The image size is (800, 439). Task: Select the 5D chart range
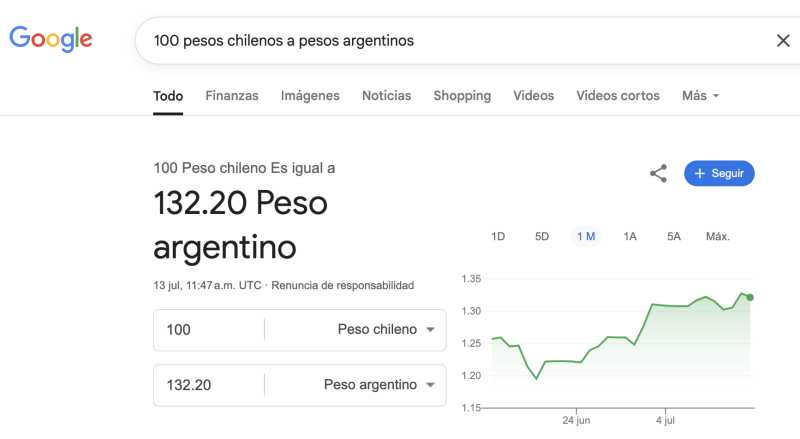tap(542, 237)
